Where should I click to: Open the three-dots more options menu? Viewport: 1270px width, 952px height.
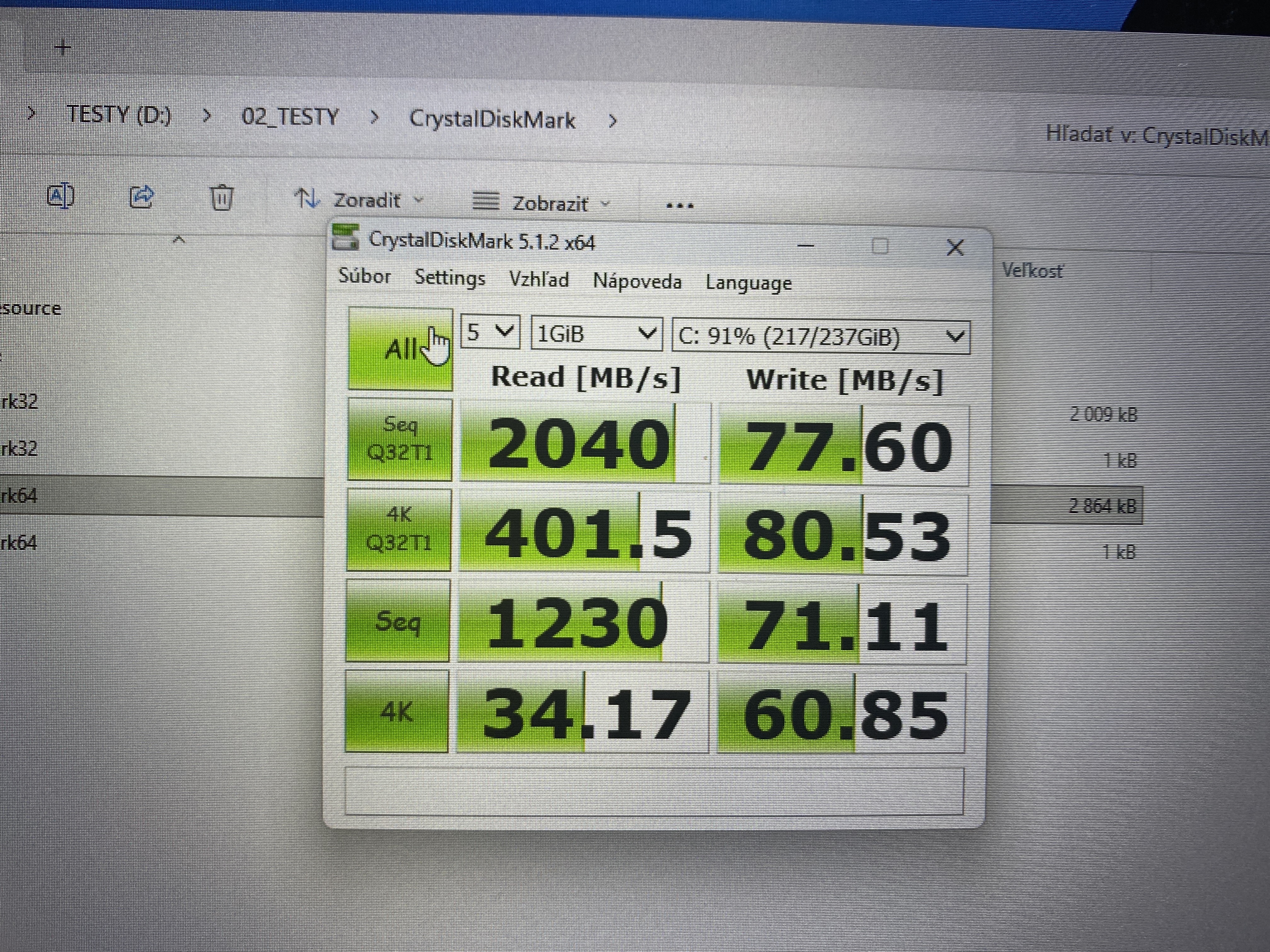[x=680, y=206]
